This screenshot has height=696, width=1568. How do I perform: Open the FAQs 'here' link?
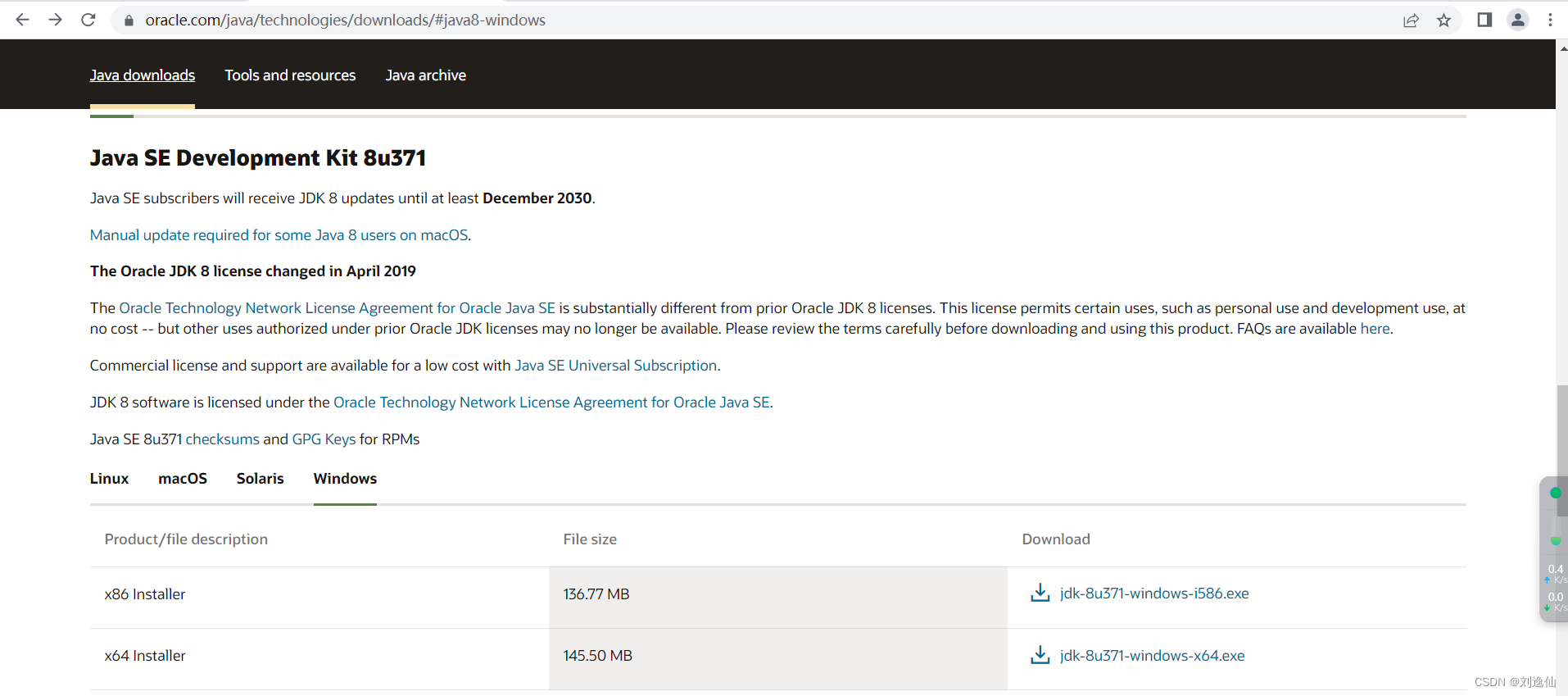click(1375, 329)
